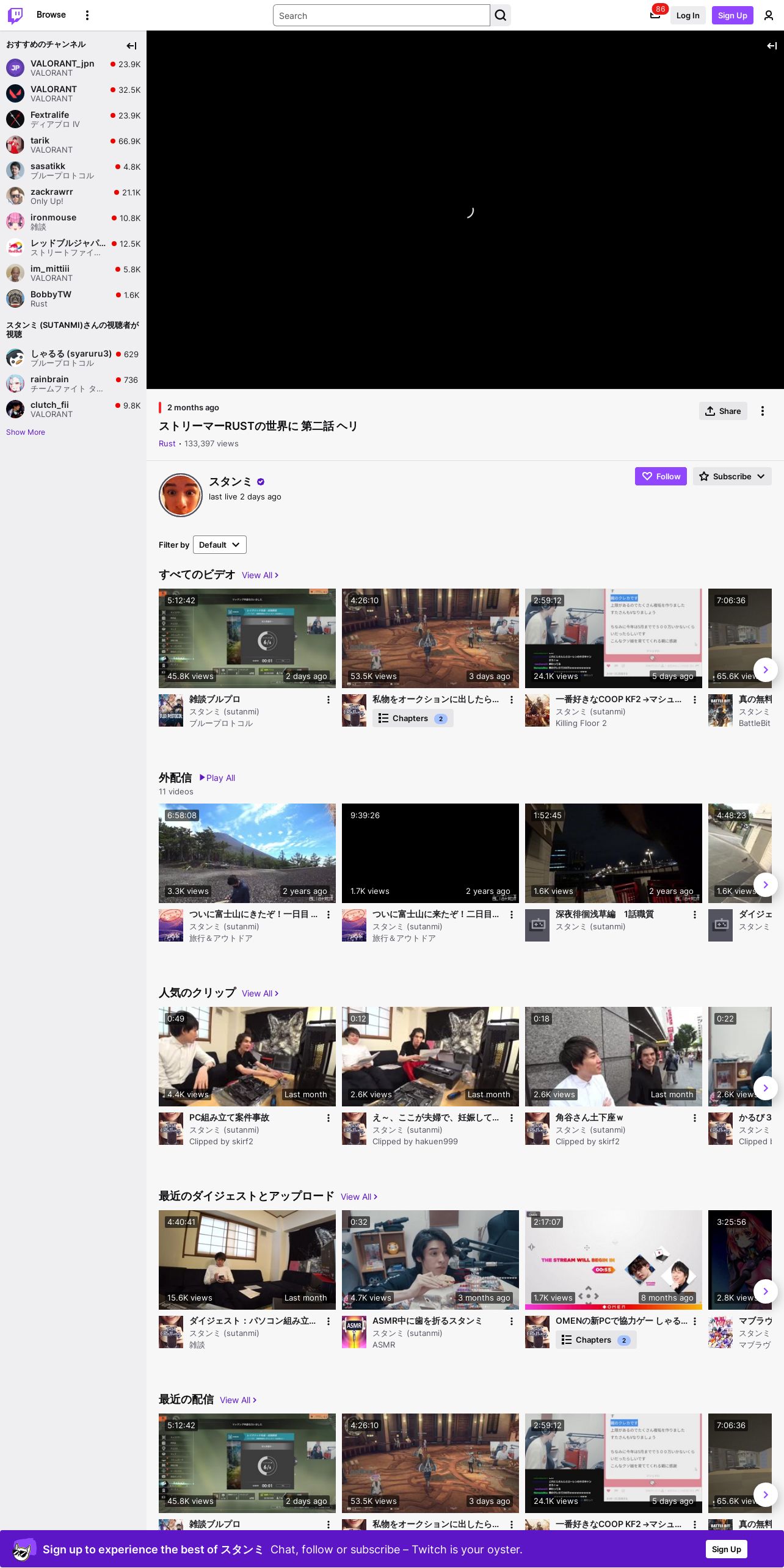Open the more options menu beside Browse

(x=87, y=15)
